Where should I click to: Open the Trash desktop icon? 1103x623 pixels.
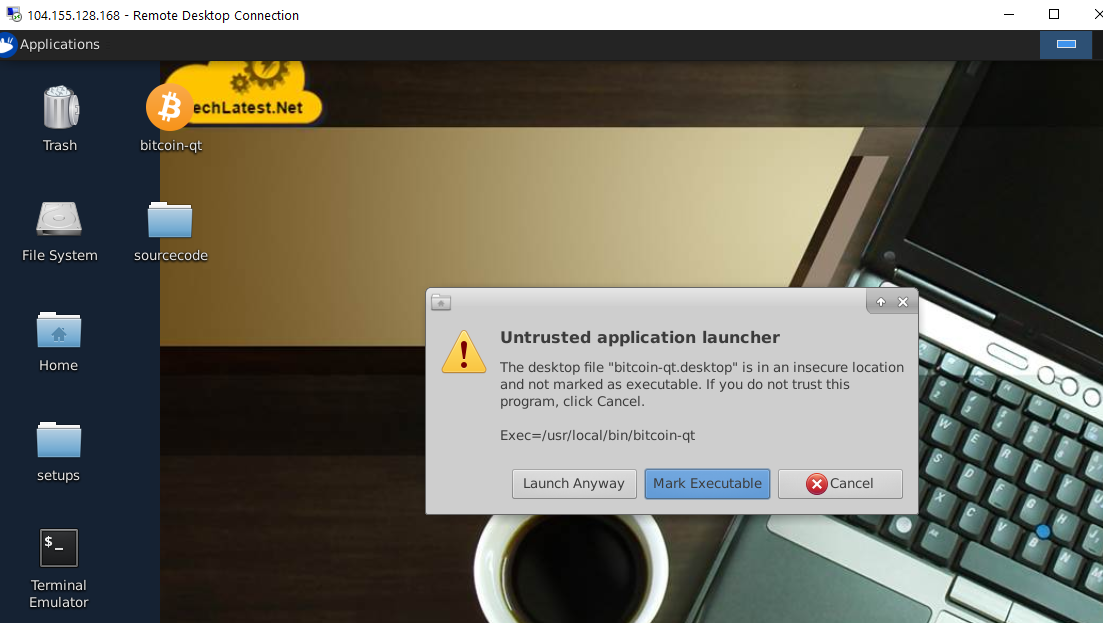[x=60, y=108]
